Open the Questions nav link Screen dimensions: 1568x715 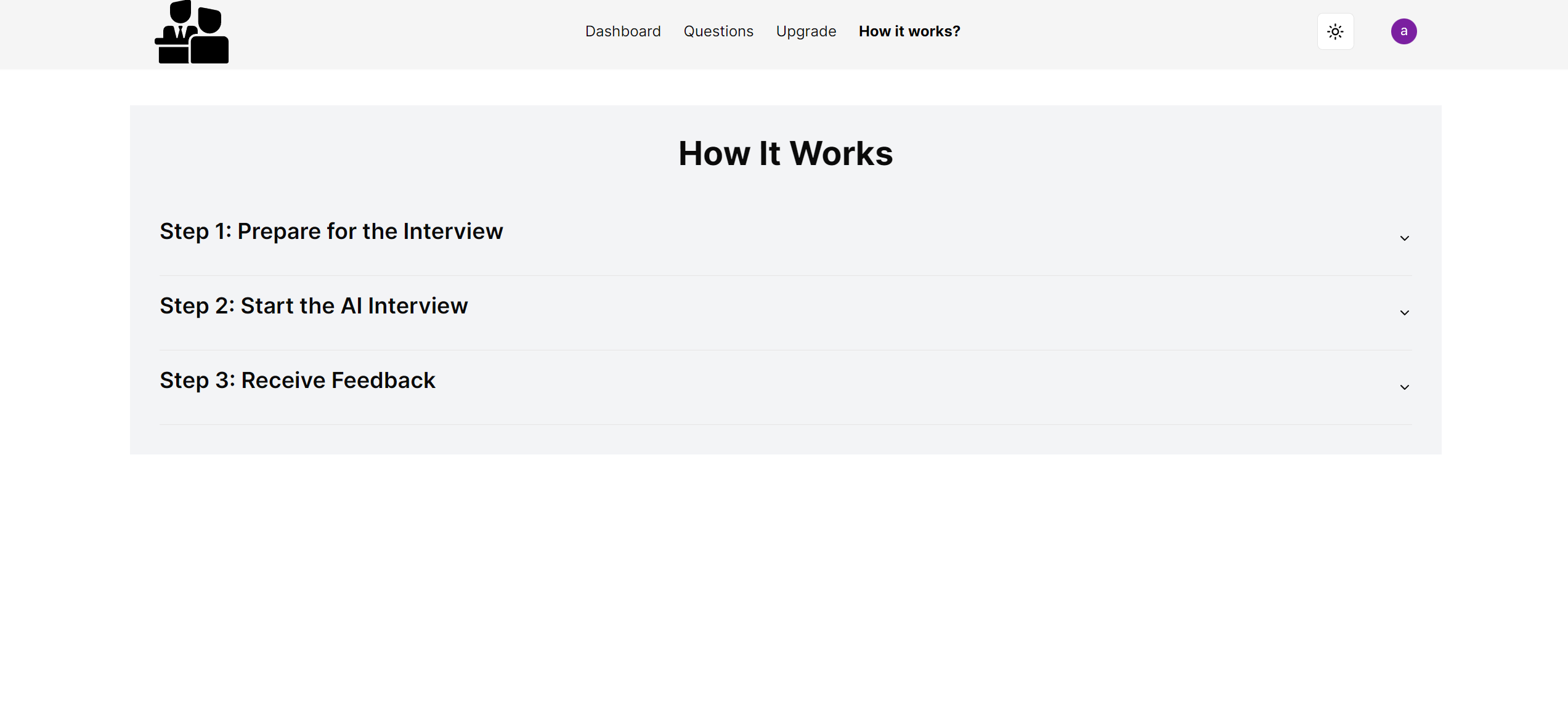(x=718, y=31)
